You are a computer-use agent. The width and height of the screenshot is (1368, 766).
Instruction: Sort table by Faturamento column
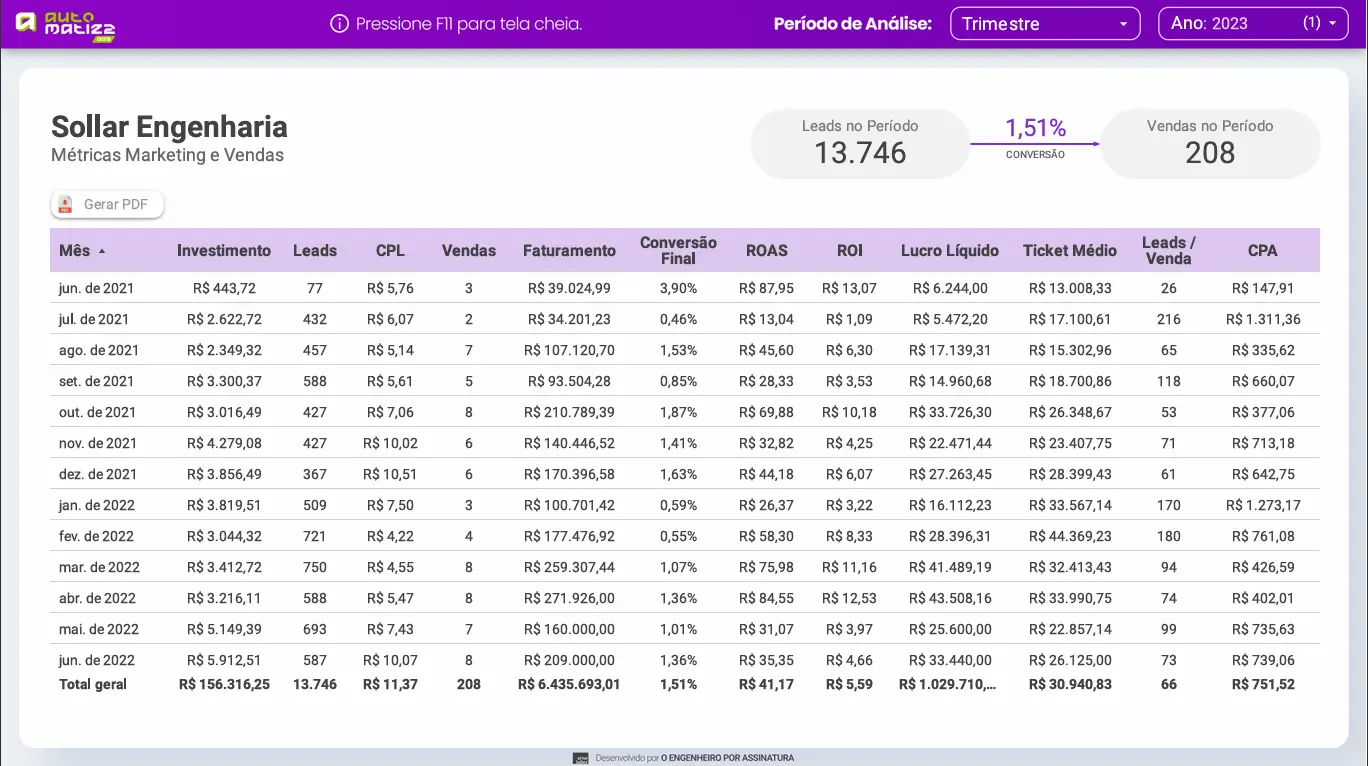[569, 251]
